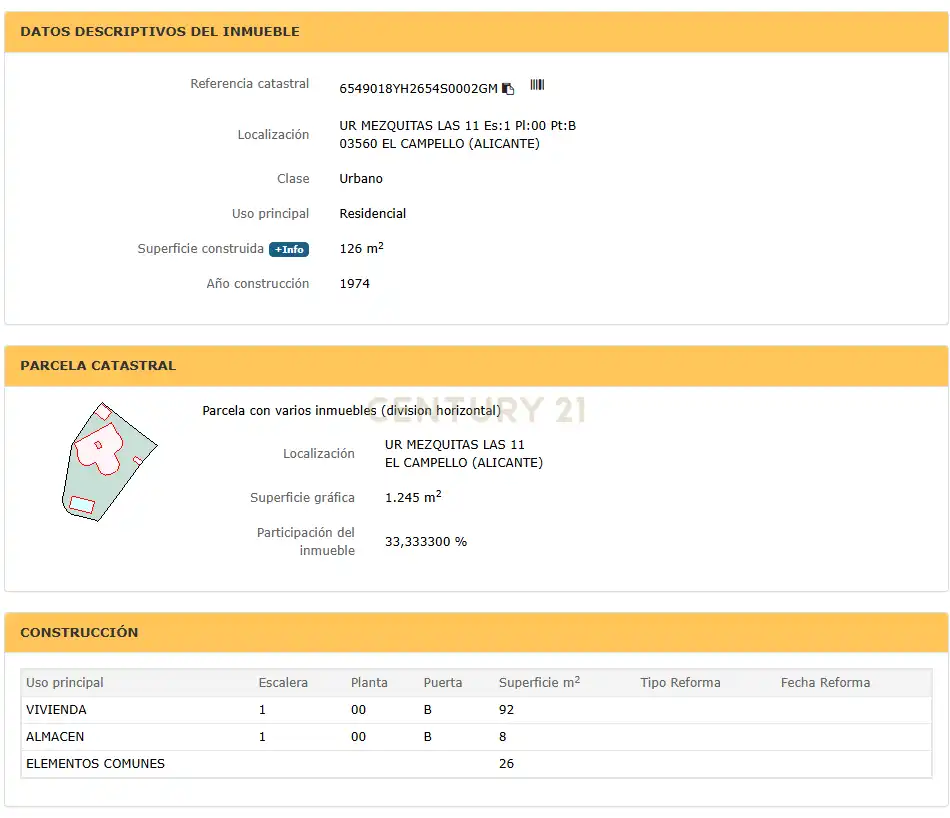Click the Superficie m² column header

[x=539, y=682]
